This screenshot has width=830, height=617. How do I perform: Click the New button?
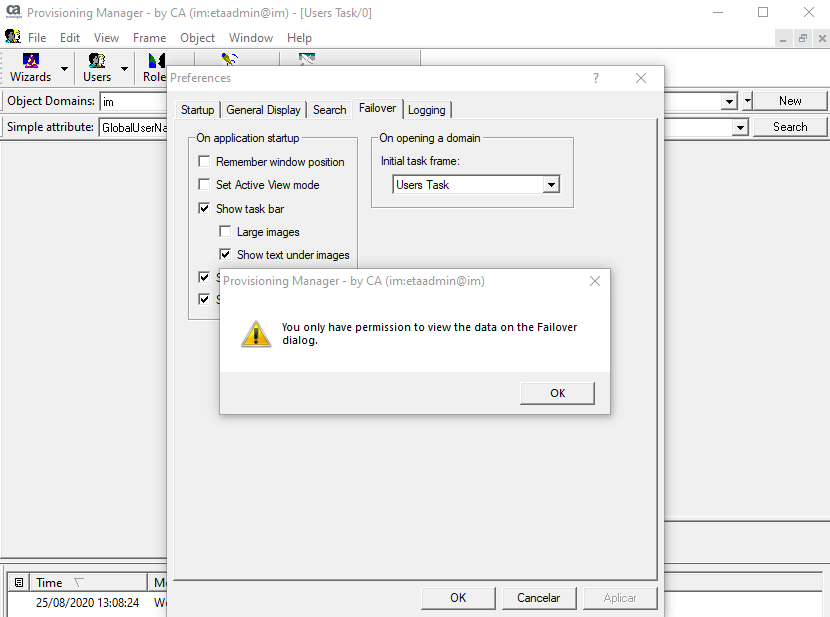[x=790, y=101]
